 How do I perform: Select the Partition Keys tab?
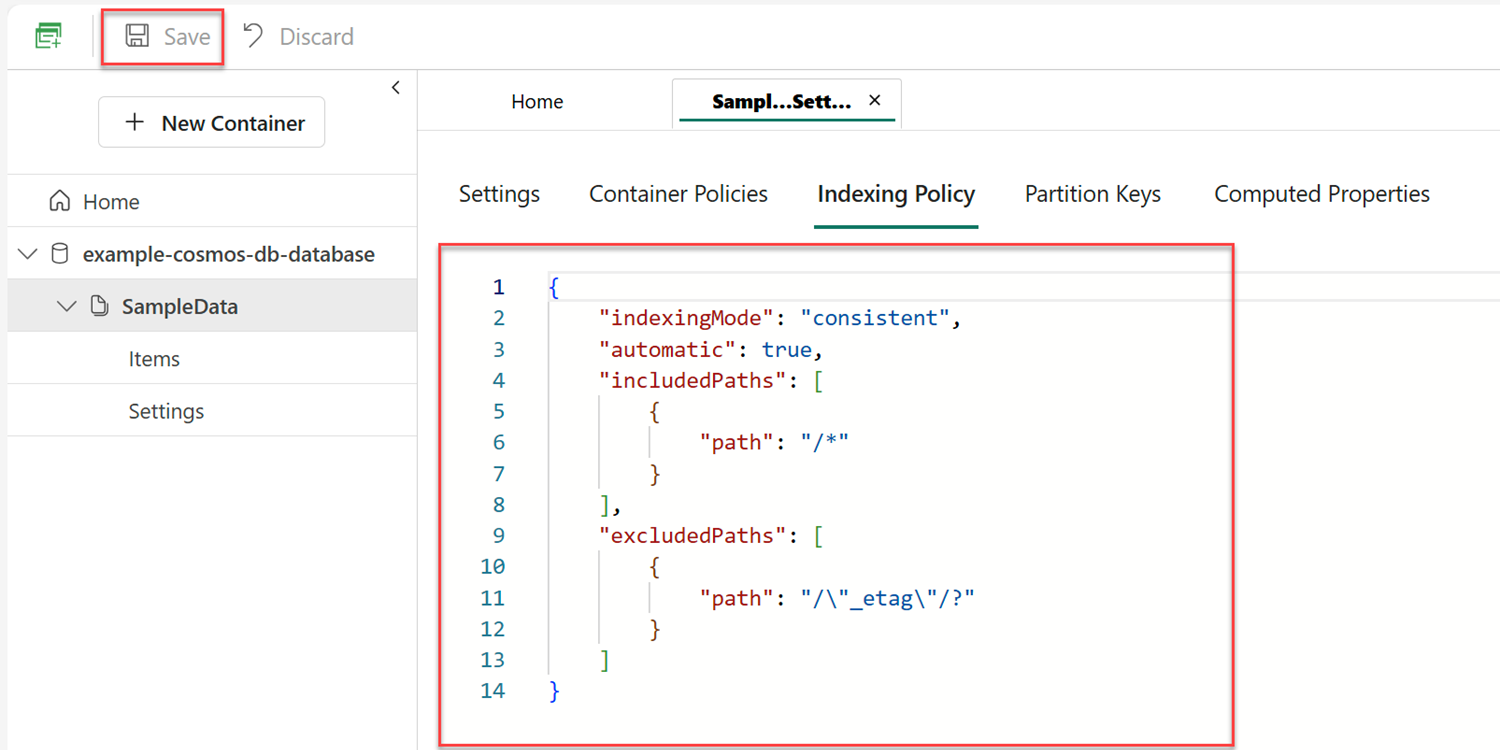click(x=1092, y=193)
